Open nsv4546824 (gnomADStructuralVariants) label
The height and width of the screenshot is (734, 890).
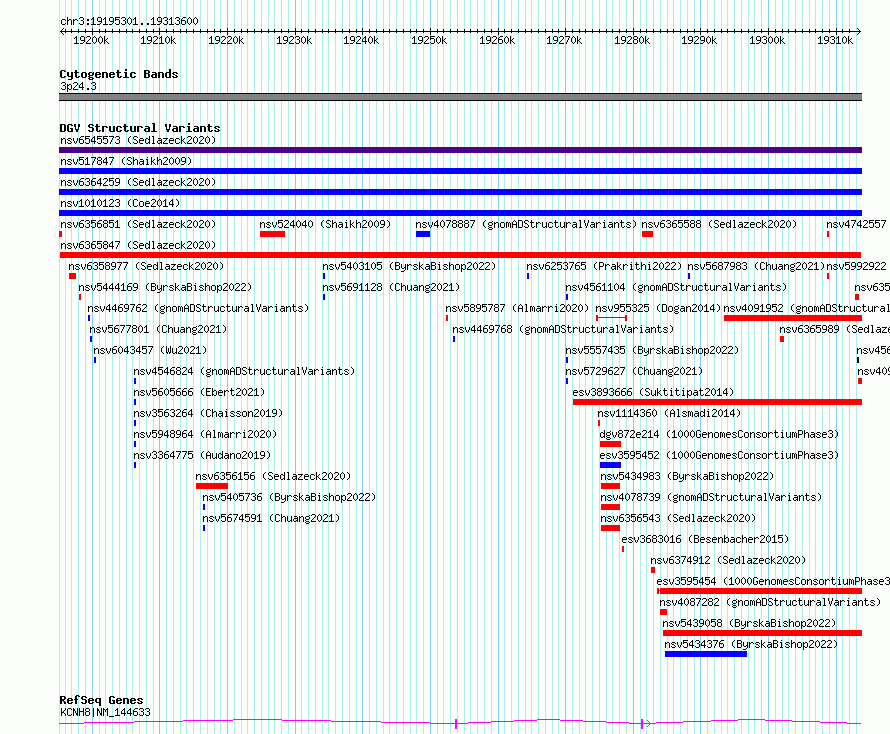click(x=244, y=371)
